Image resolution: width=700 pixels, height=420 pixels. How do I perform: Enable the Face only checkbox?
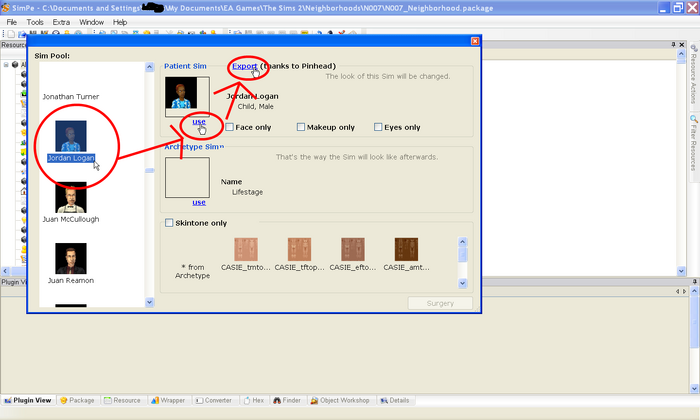[x=229, y=127]
